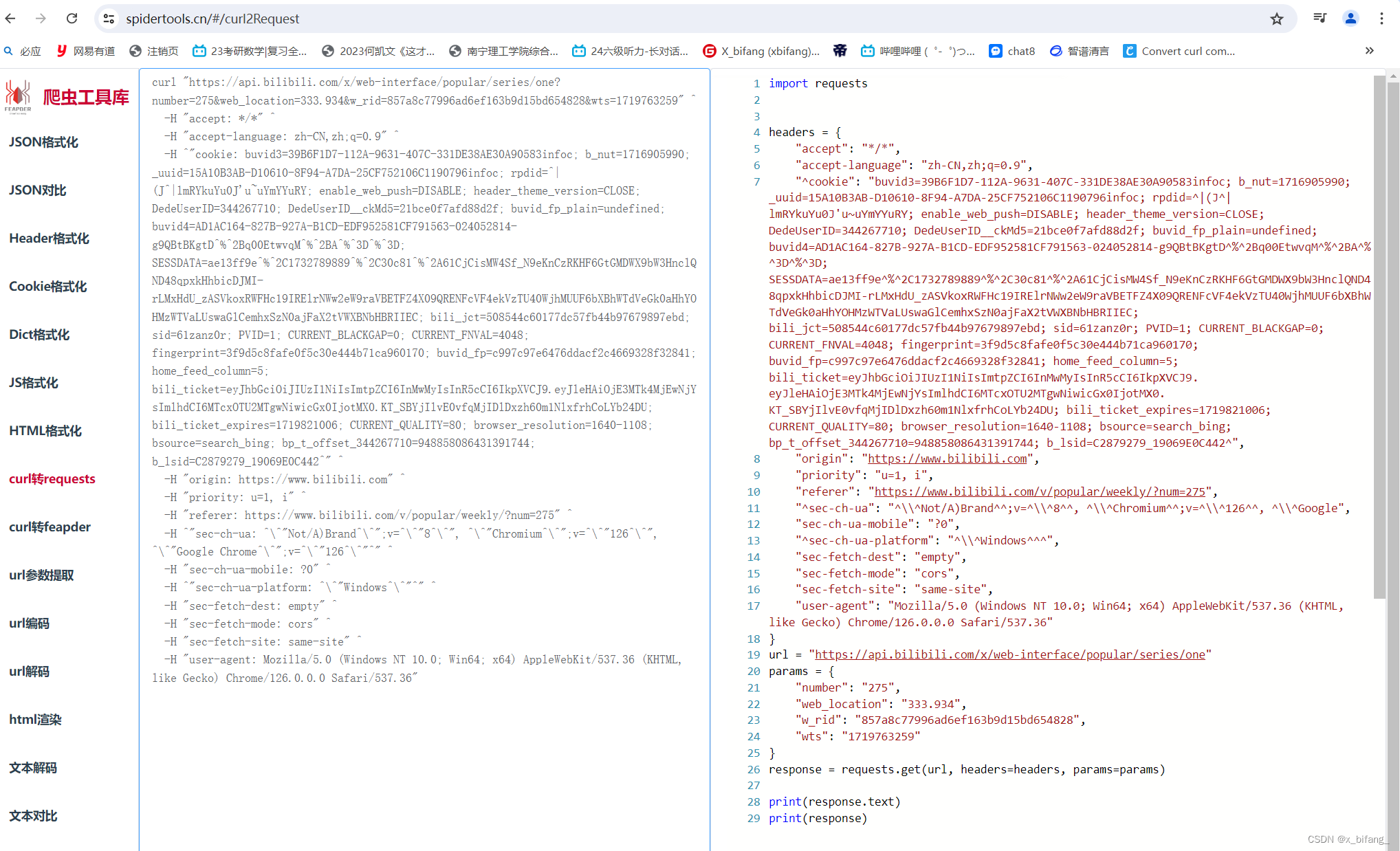Open the chat8 bookmark

click(x=1012, y=51)
